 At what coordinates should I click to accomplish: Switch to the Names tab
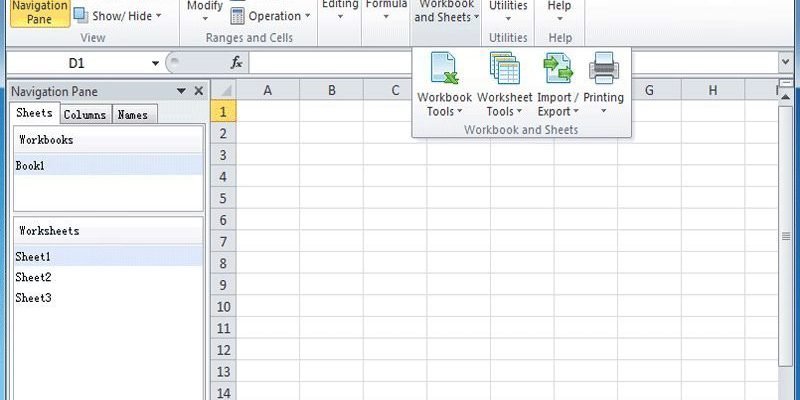[134, 115]
